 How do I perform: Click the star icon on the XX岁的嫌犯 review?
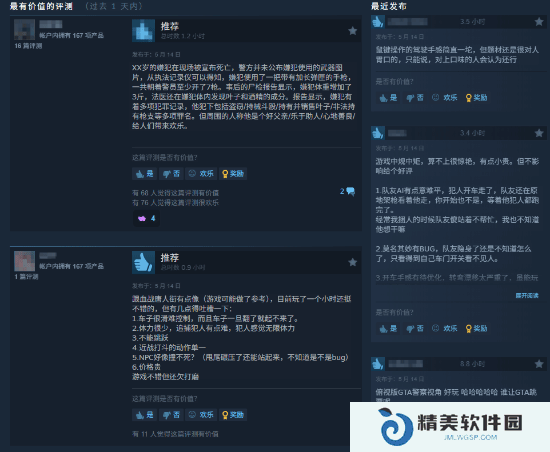(353, 31)
